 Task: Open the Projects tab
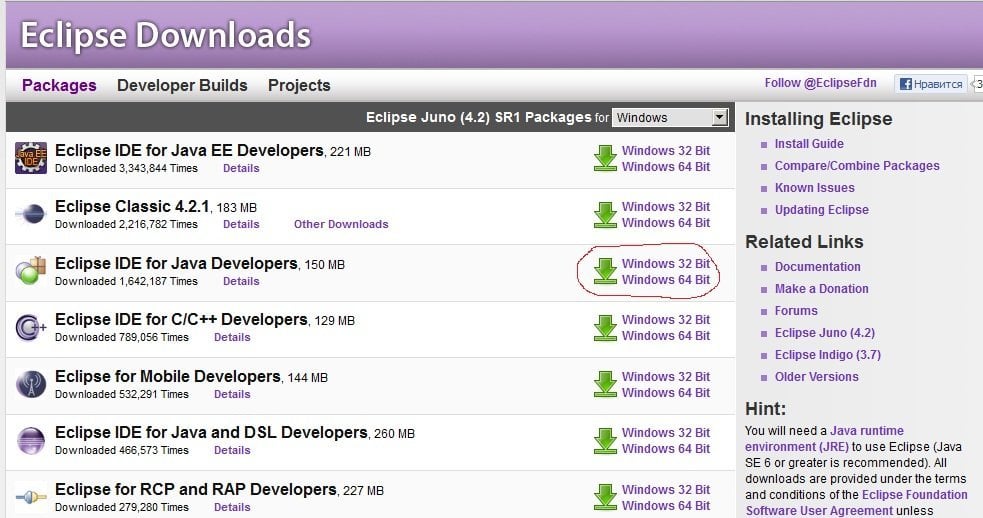pyautogui.click(x=299, y=85)
